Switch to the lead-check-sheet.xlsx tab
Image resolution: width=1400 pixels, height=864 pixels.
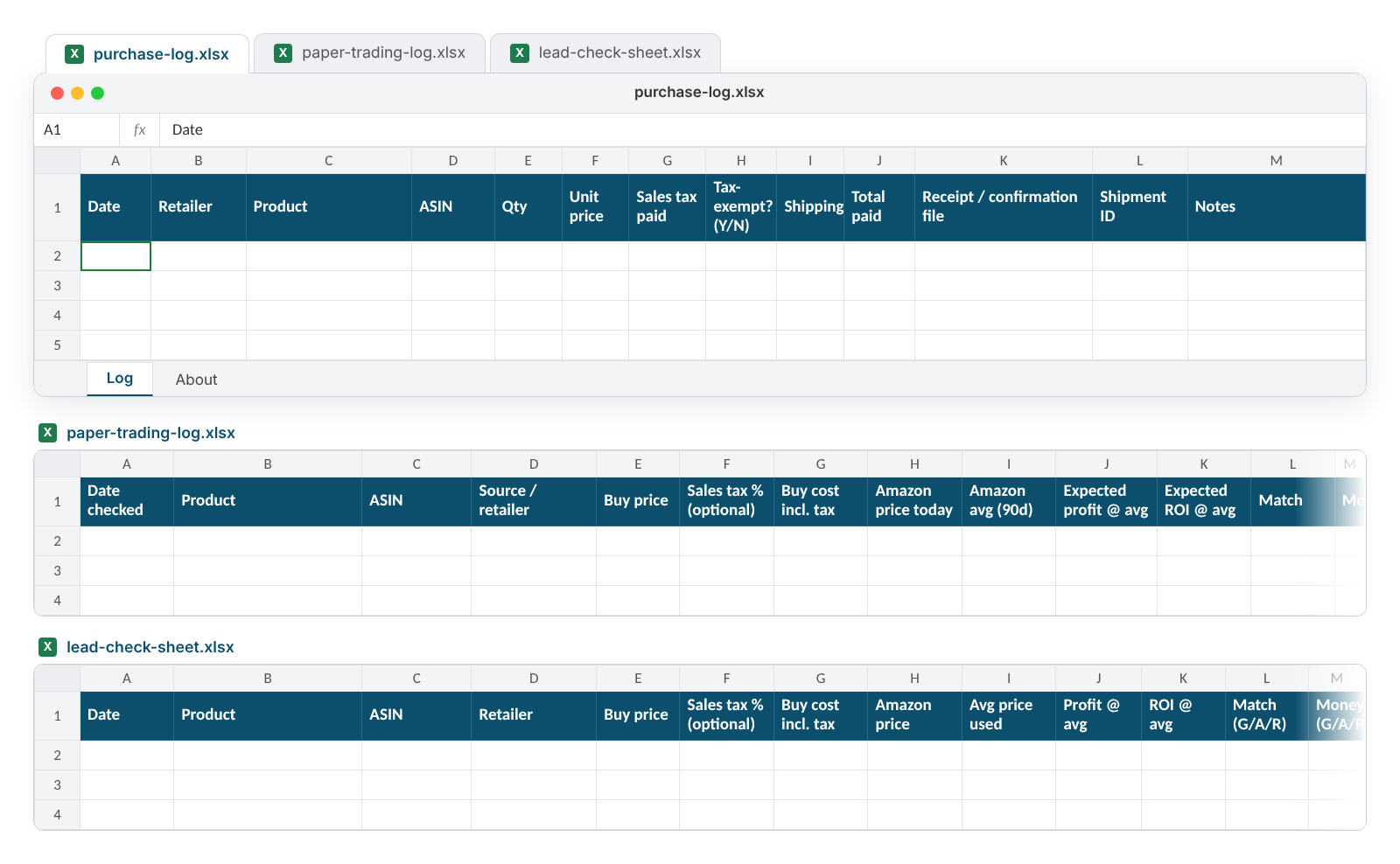(605, 53)
